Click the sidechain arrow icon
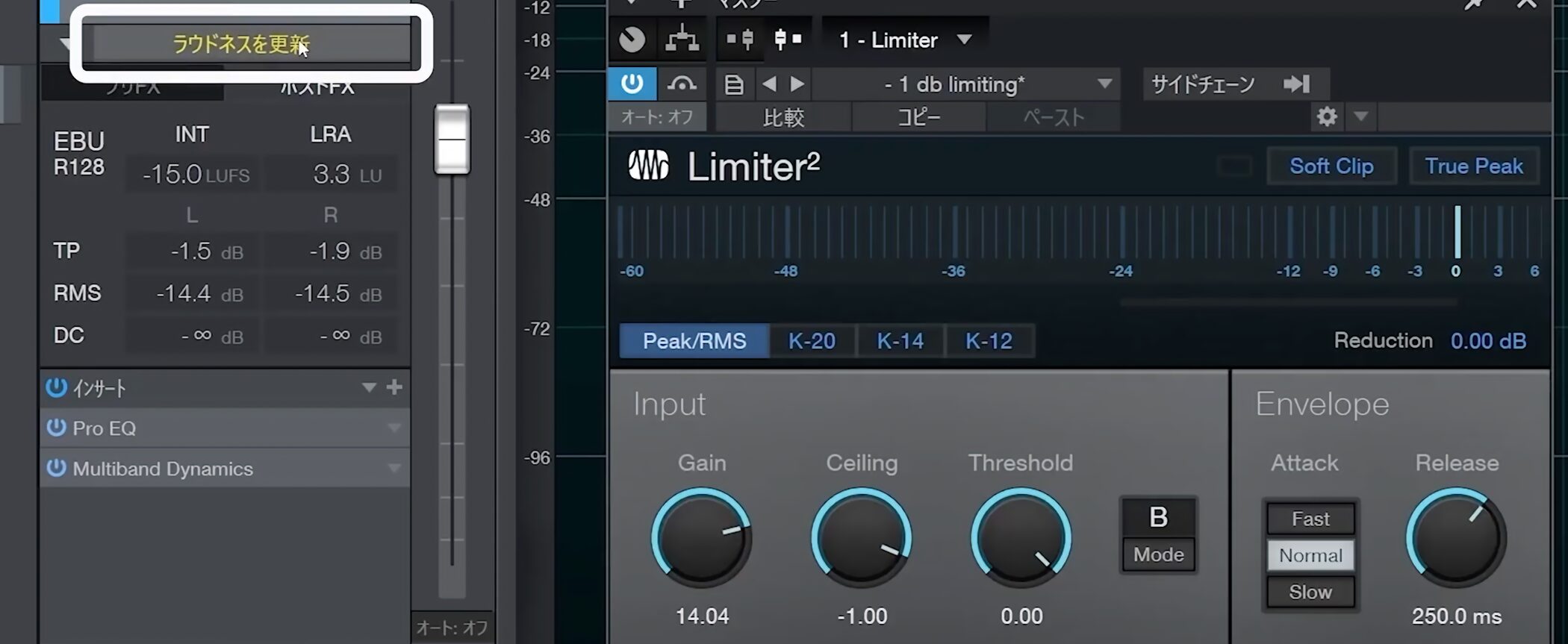Viewport: 1568px width, 644px height. [1296, 84]
